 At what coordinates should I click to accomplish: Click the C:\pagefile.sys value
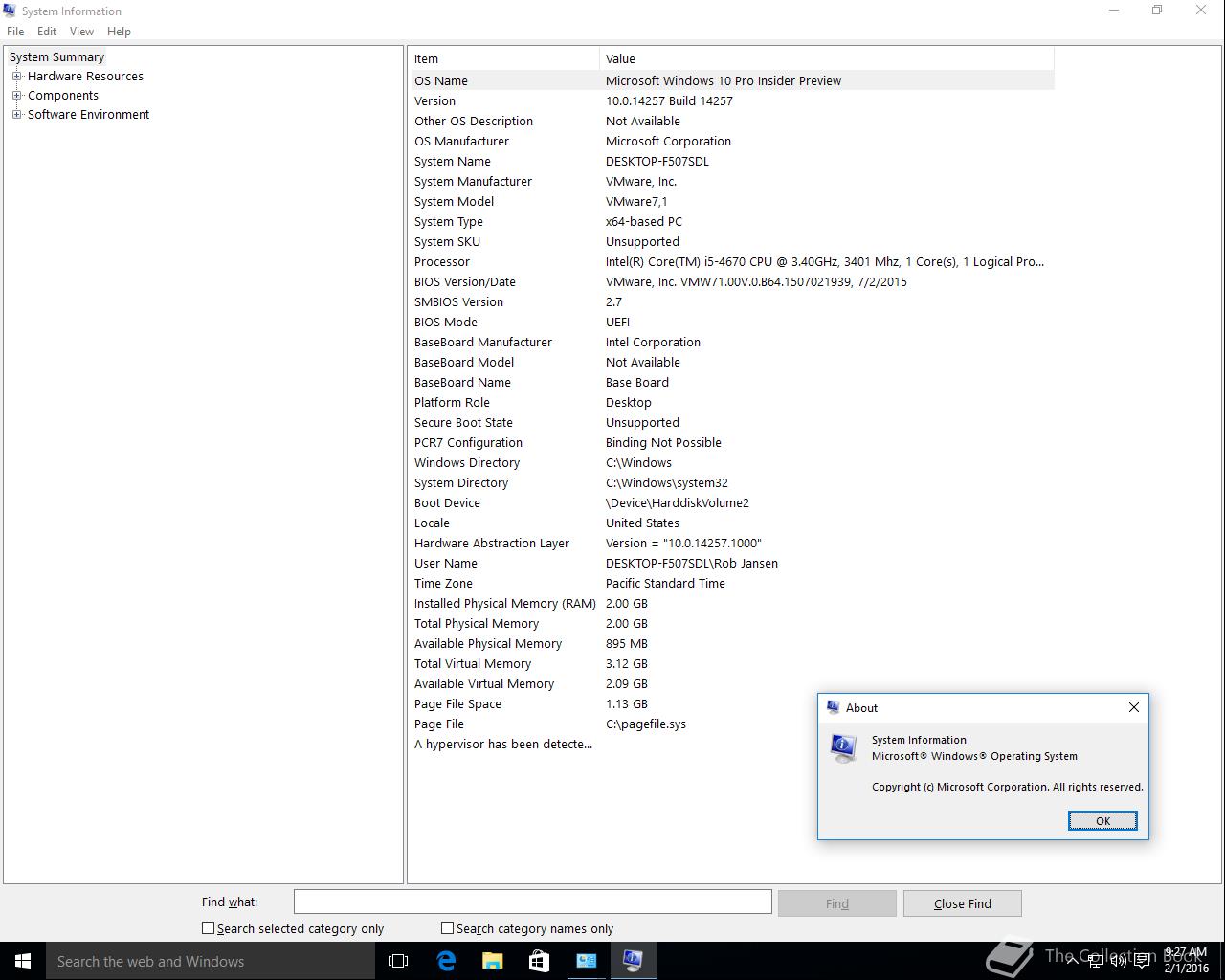coord(646,724)
